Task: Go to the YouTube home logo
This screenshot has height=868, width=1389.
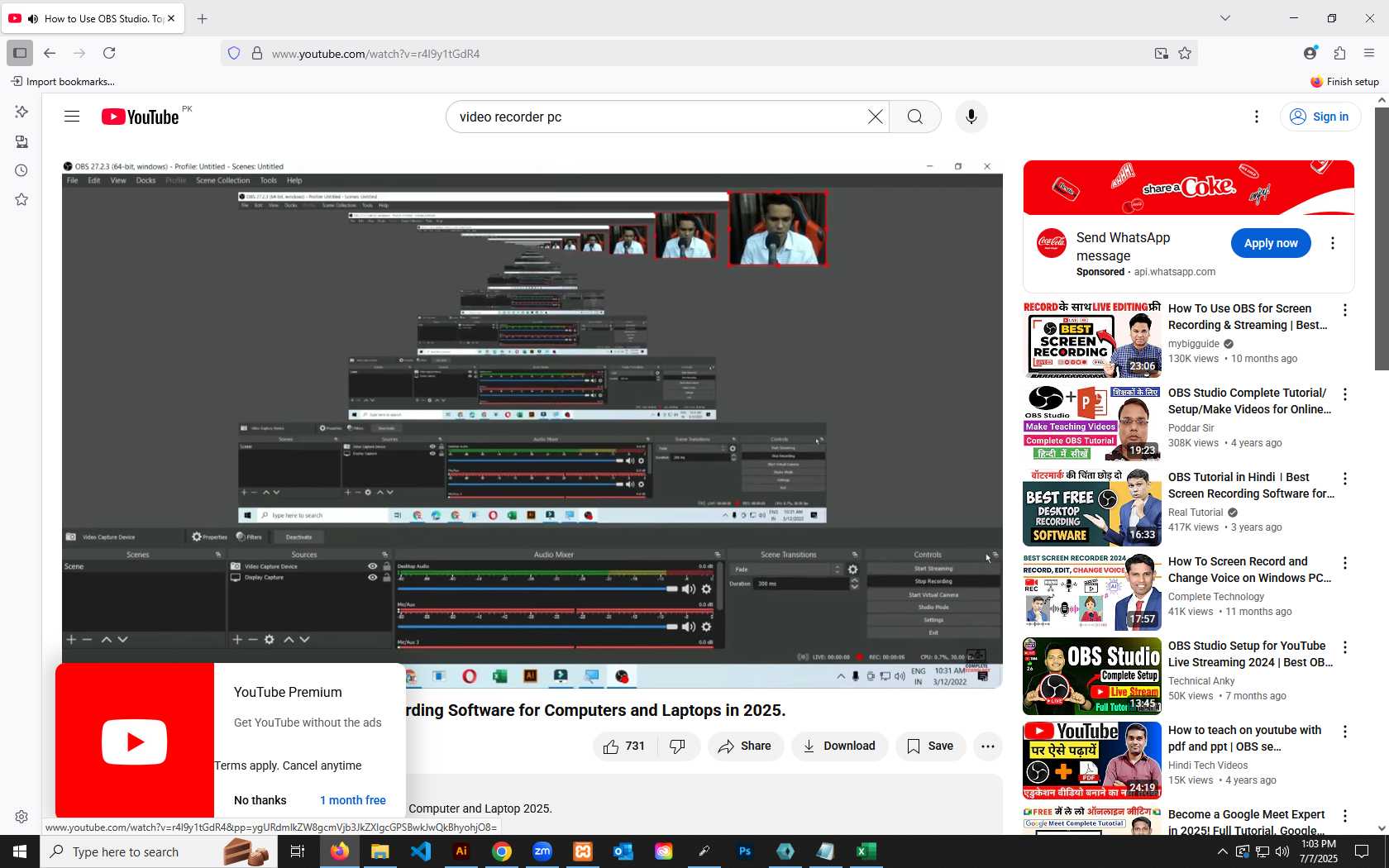Action: click(x=140, y=117)
